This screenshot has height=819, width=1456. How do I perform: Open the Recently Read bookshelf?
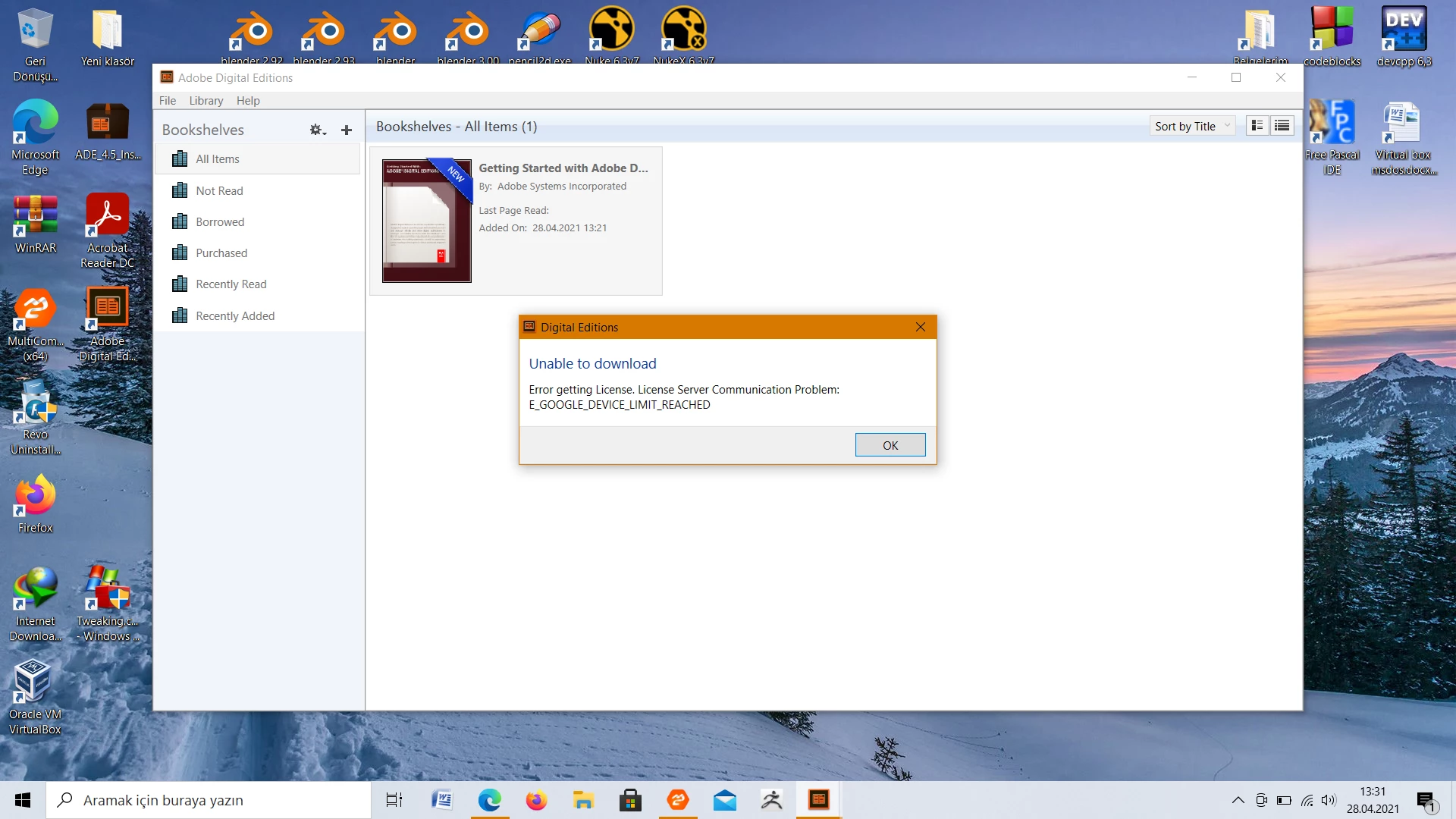[231, 284]
